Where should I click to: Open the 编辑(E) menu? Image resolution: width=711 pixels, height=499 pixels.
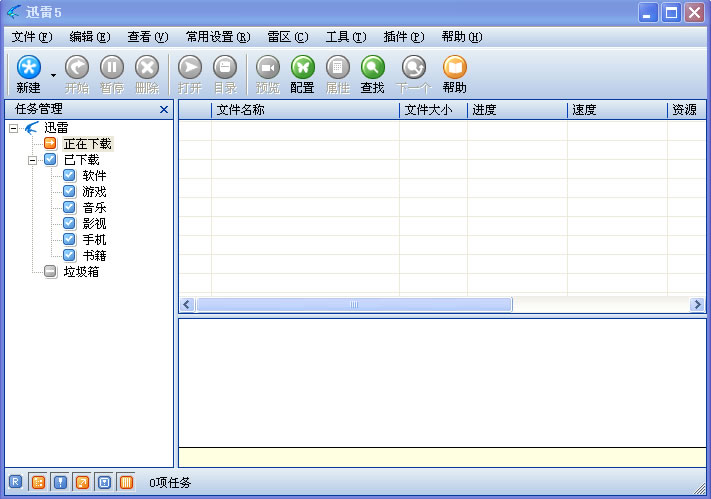pyautogui.click(x=90, y=37)
